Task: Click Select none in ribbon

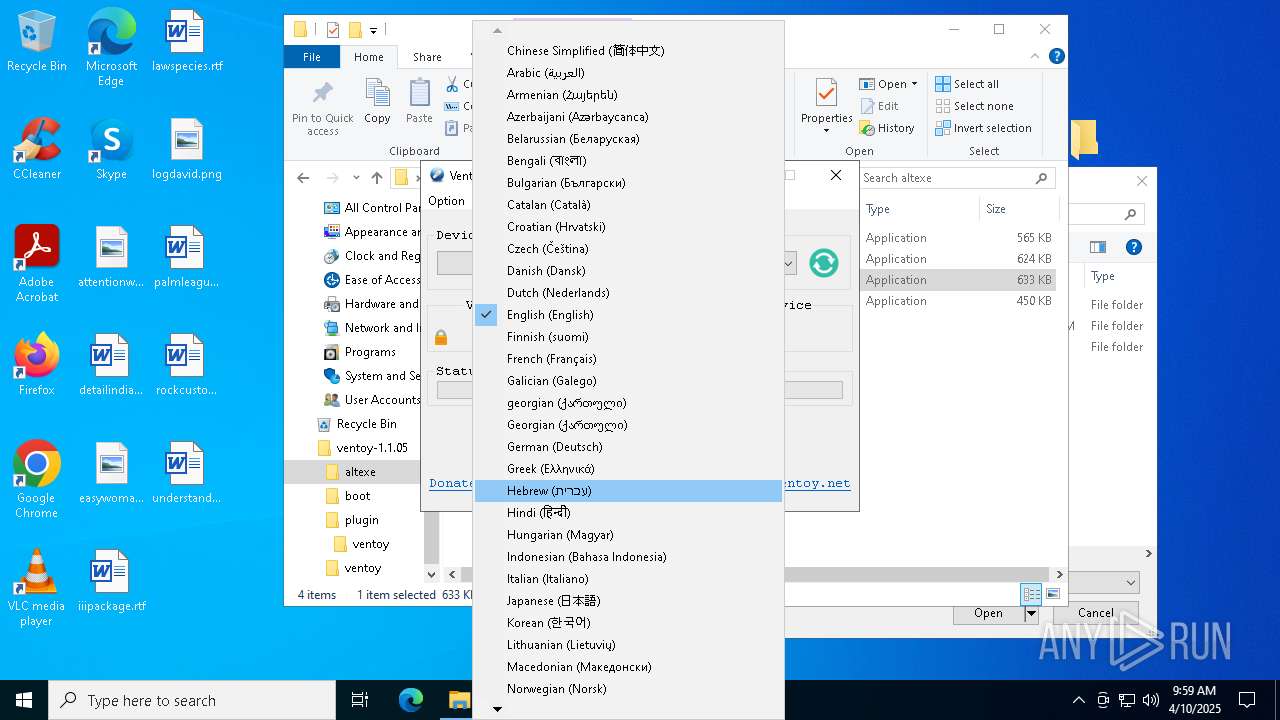Action: (974, 106)
